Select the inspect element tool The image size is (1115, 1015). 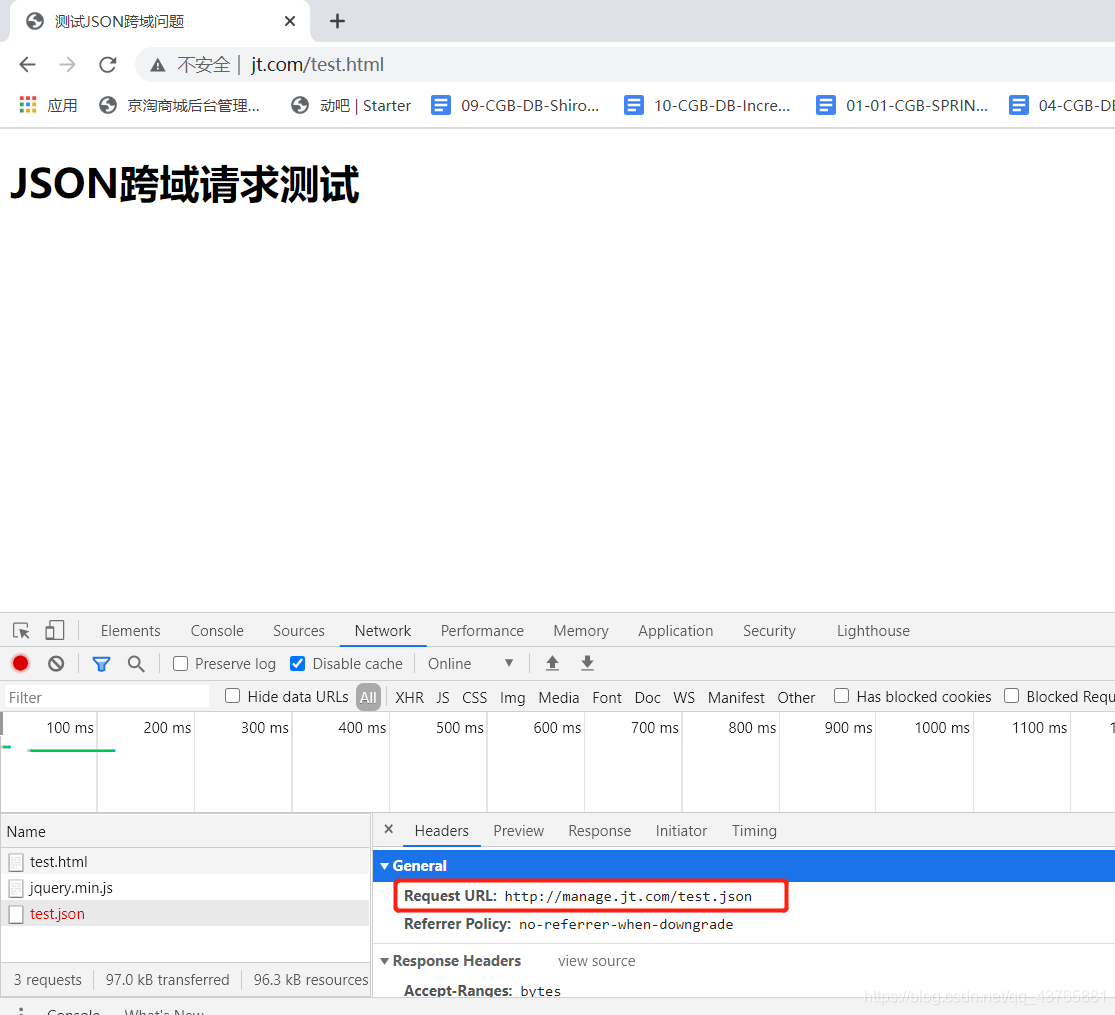coord(21,630)
